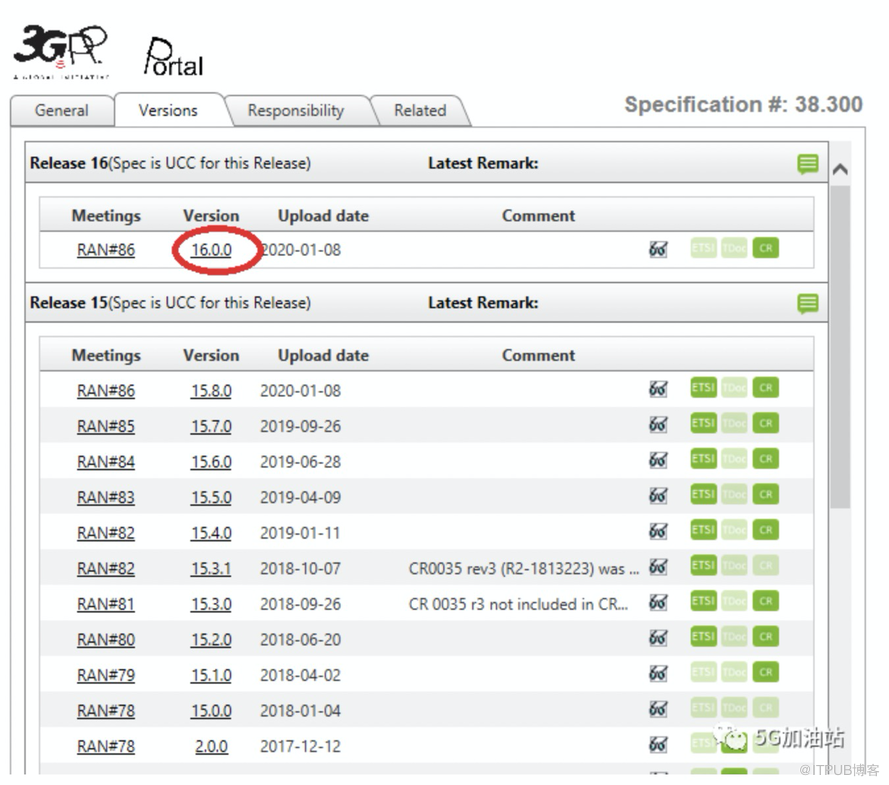This screenshot has width=889, height=785.
Task: View details glasses icon for version 16.0.0
Action: click(658, 249)
